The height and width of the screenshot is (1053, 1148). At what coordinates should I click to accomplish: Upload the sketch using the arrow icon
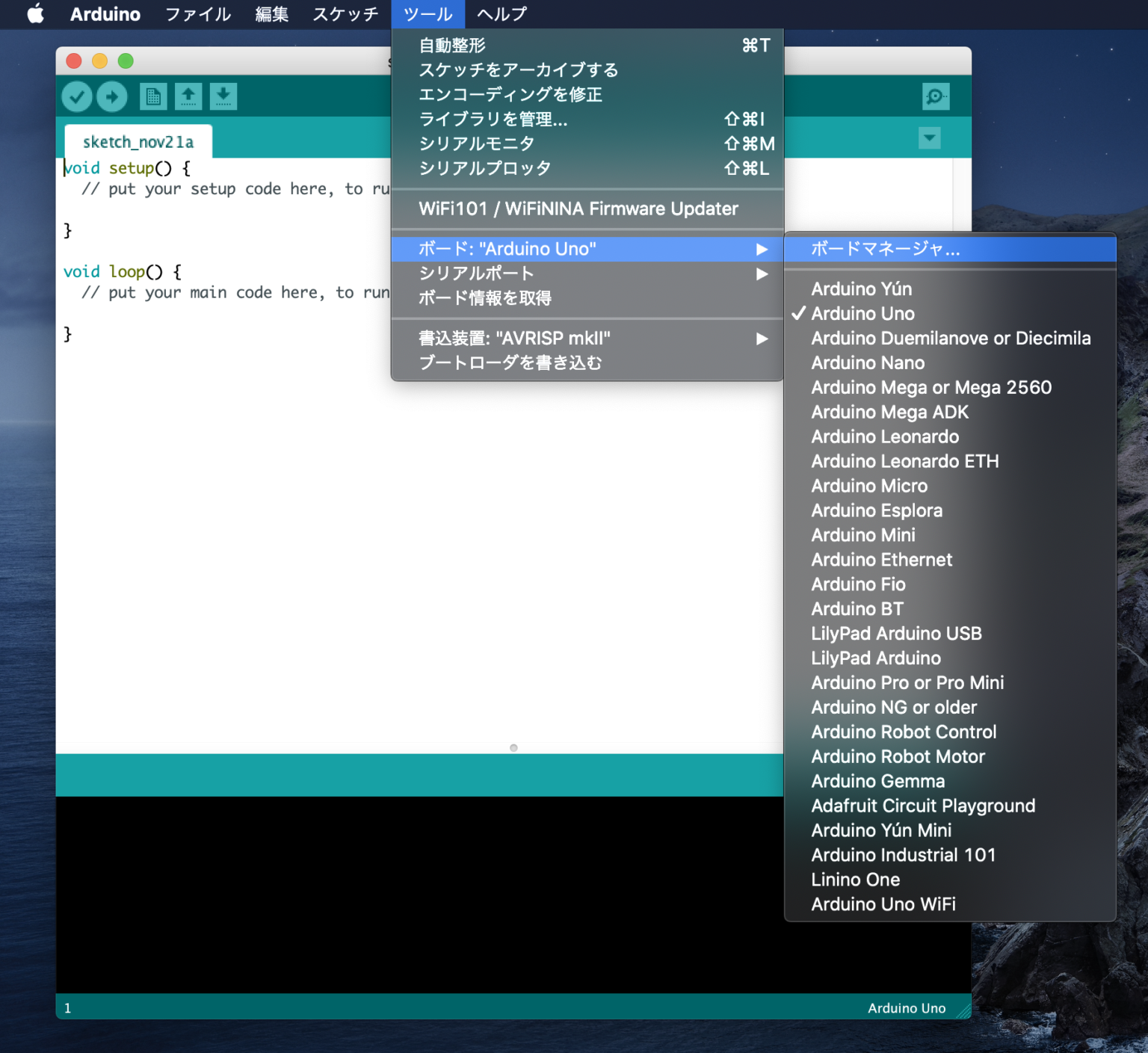pyautogui.click(x=111, y=96)
